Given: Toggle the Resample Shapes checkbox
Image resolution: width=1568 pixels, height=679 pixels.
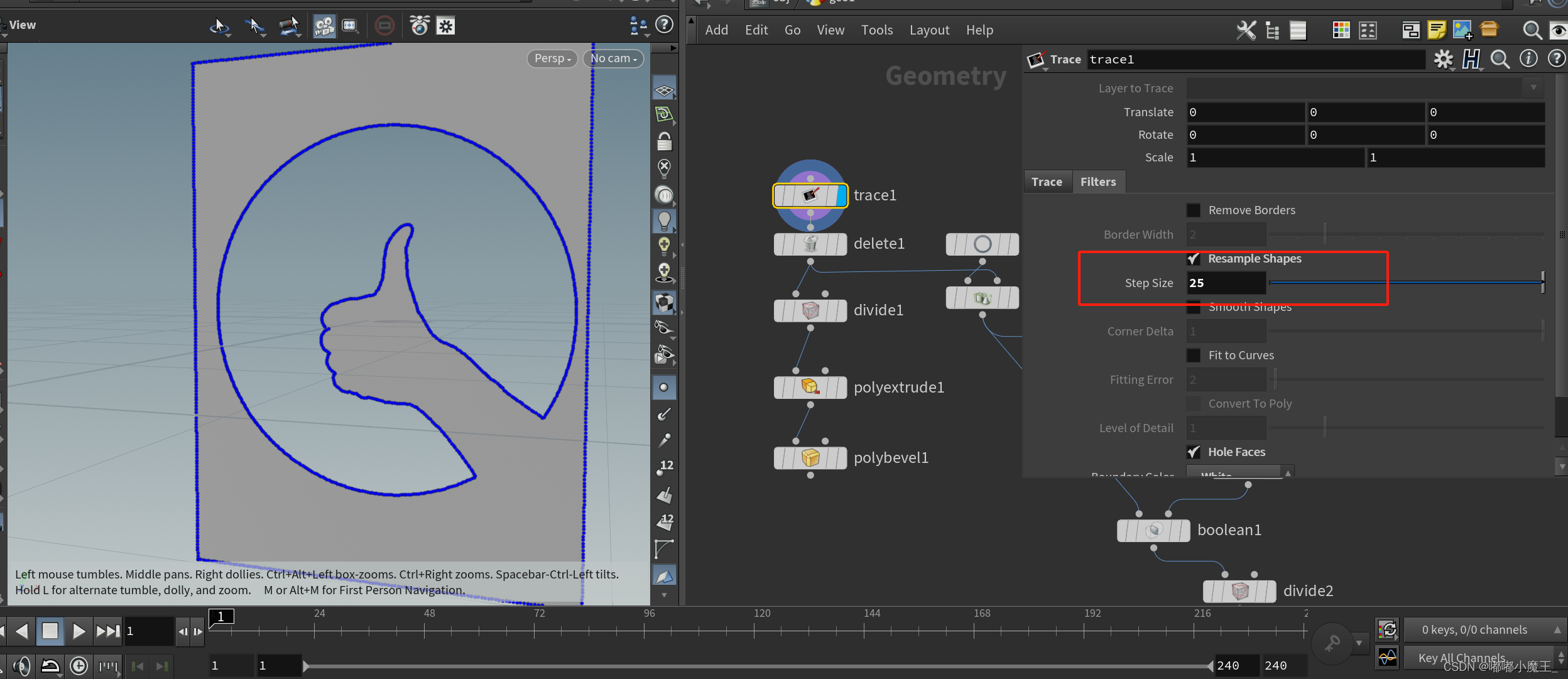Looking at the screenshot, I should click(x=1193, y=259).
